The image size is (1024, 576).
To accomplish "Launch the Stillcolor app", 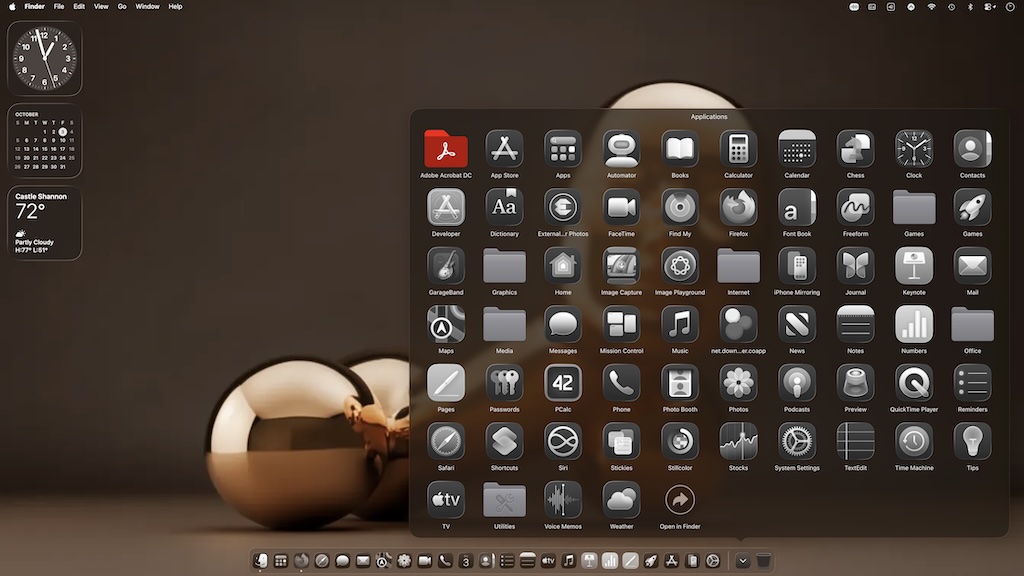I will coord(680,441).
